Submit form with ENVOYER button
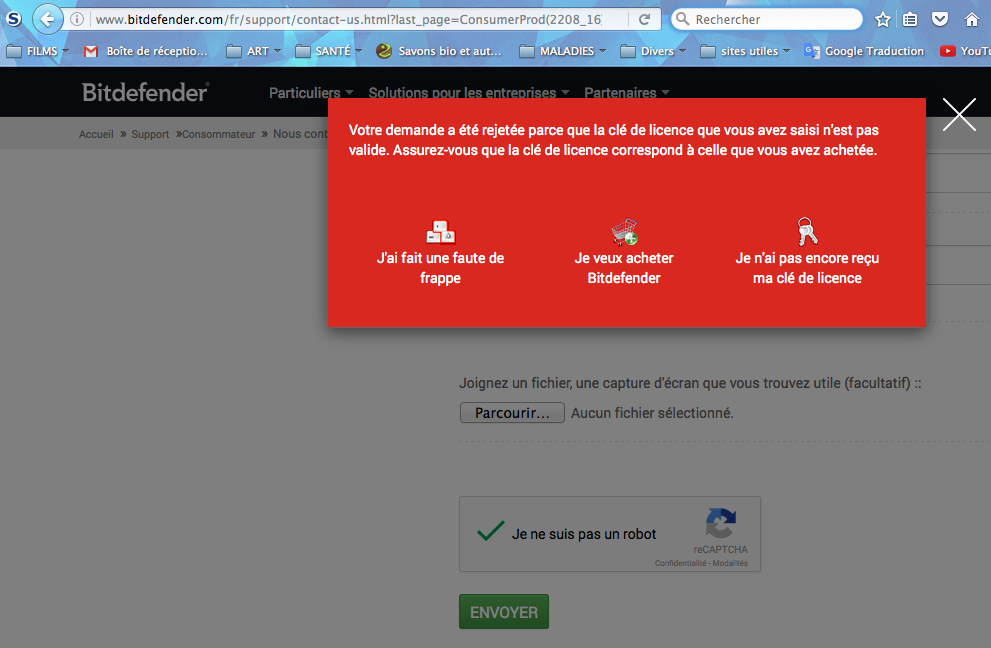Image resolution: width=991 pixels, height=648 pixels. [x=504, y=611]
